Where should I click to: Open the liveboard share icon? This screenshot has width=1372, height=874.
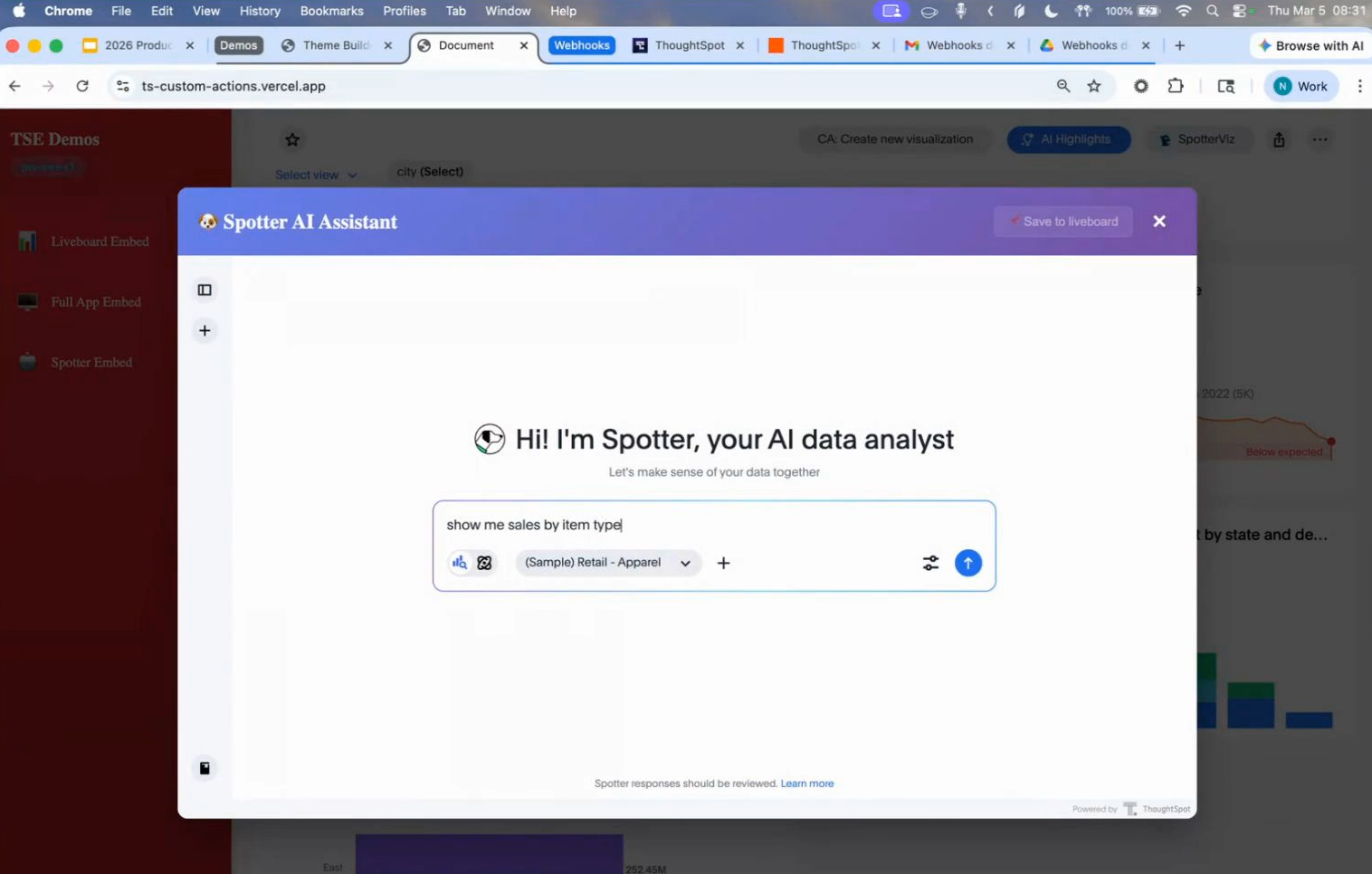(1278, 140)
